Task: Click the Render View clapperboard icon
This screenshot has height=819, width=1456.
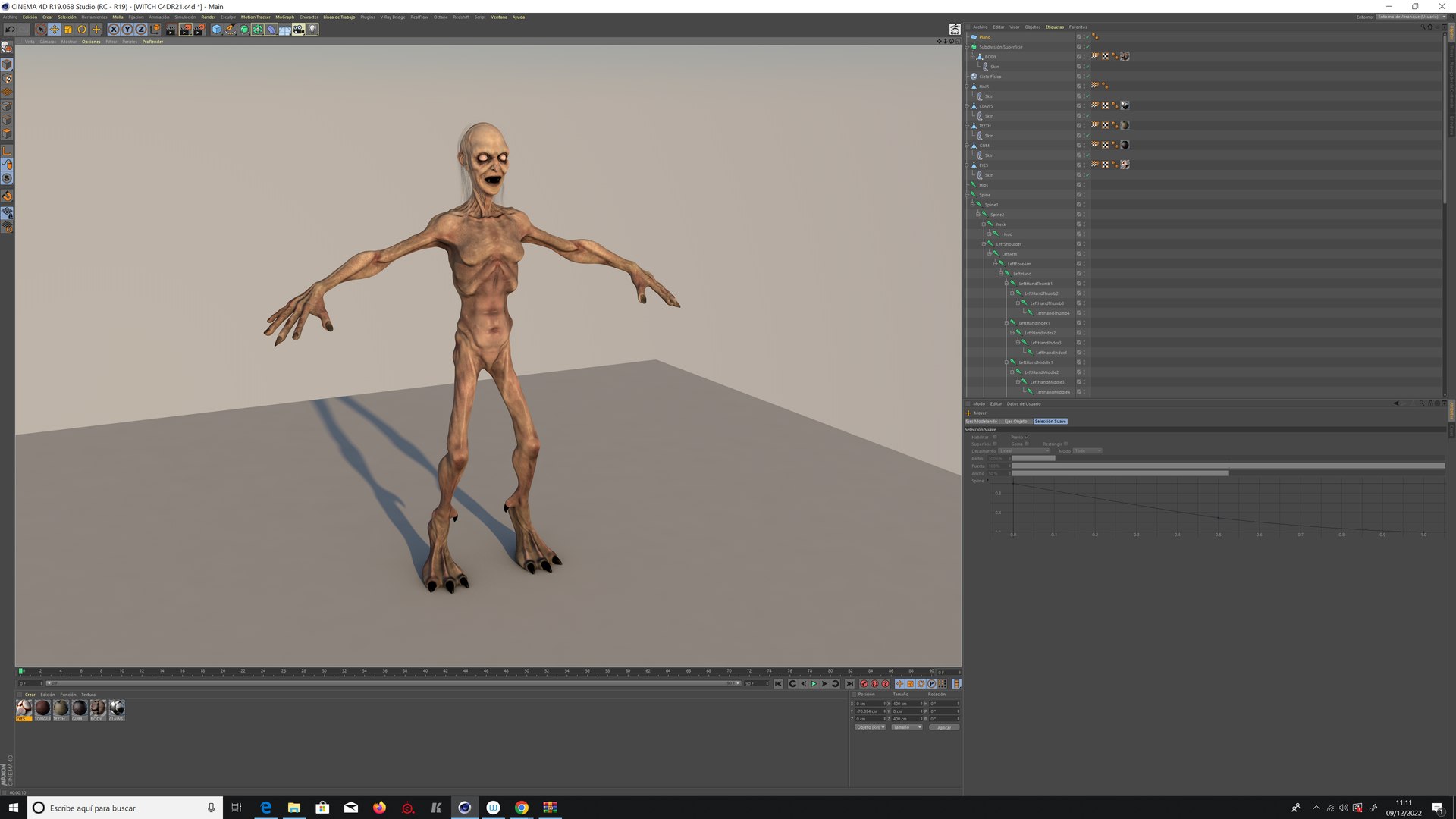Action: tap(171, 30)
